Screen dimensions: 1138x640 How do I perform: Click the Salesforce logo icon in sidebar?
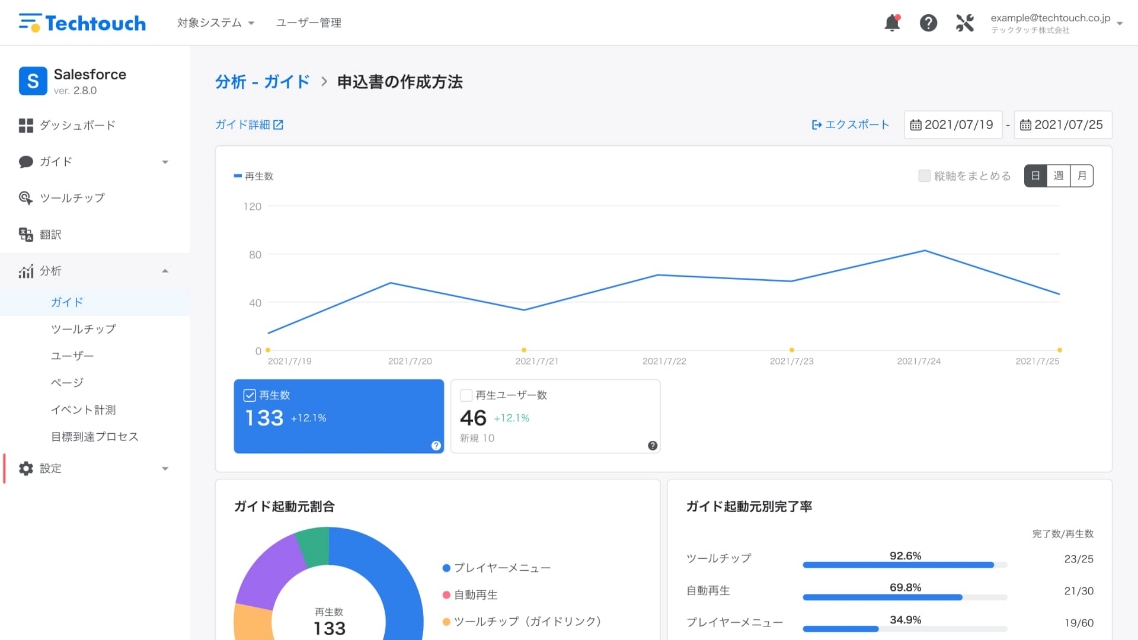[33, 81]
